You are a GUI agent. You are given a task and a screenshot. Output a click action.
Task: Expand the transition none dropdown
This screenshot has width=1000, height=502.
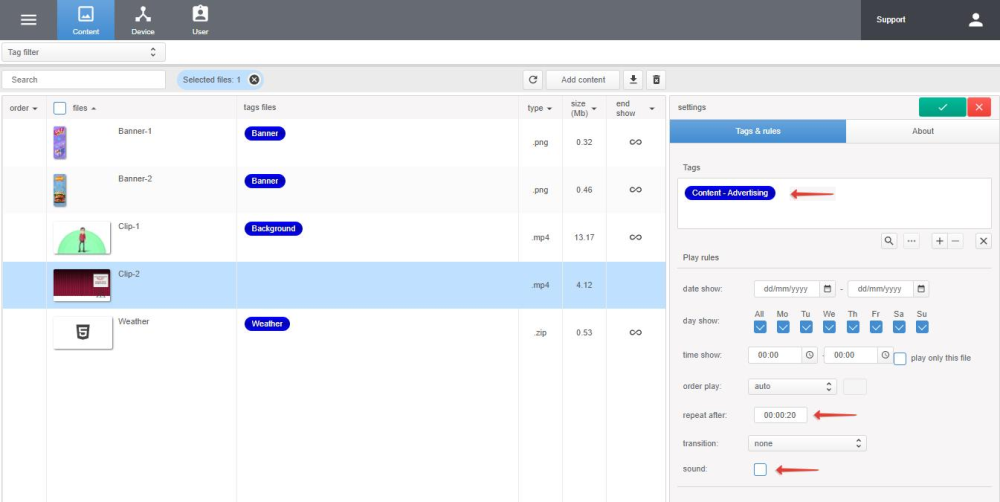(x=807, y=443)
